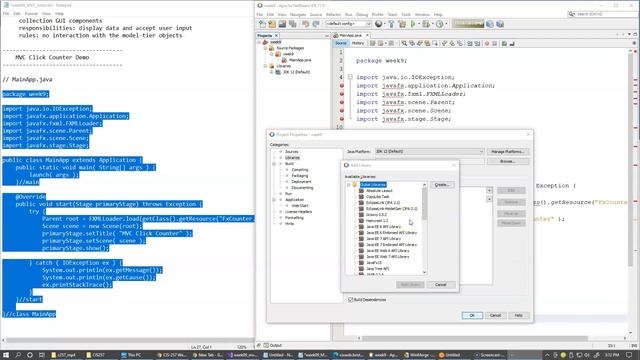The image size is (640, 360).
Task: Click the Profile Project clock icon
Action: (x=440, y=24)
